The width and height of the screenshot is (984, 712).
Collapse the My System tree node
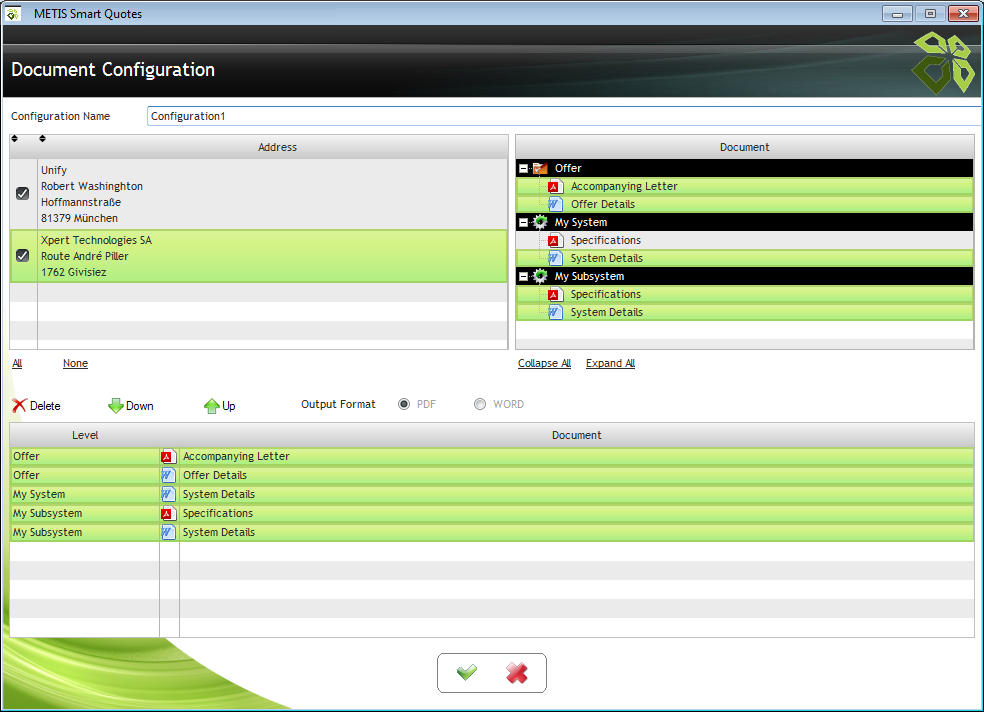(x=524, y=222)
